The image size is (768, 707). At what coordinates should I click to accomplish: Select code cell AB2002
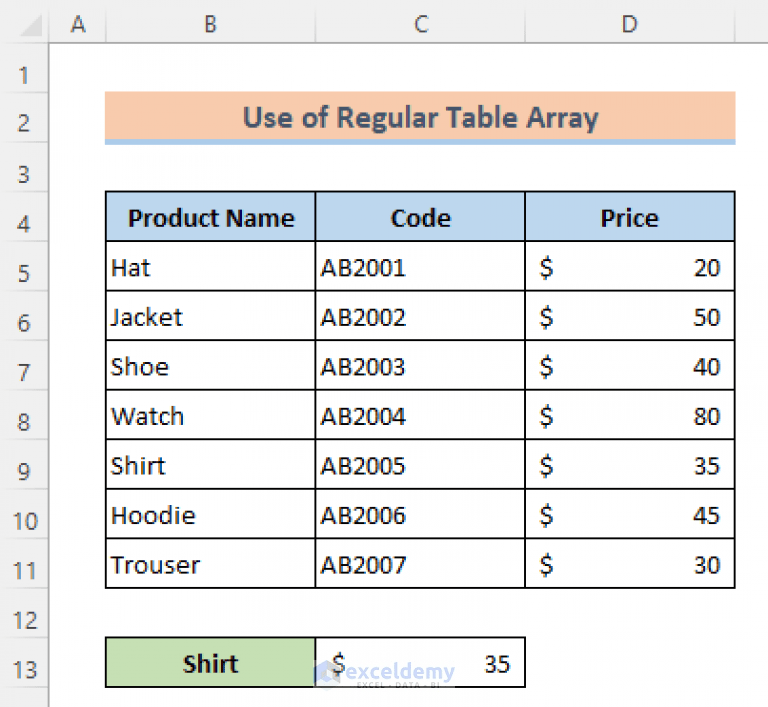point(420,316)
